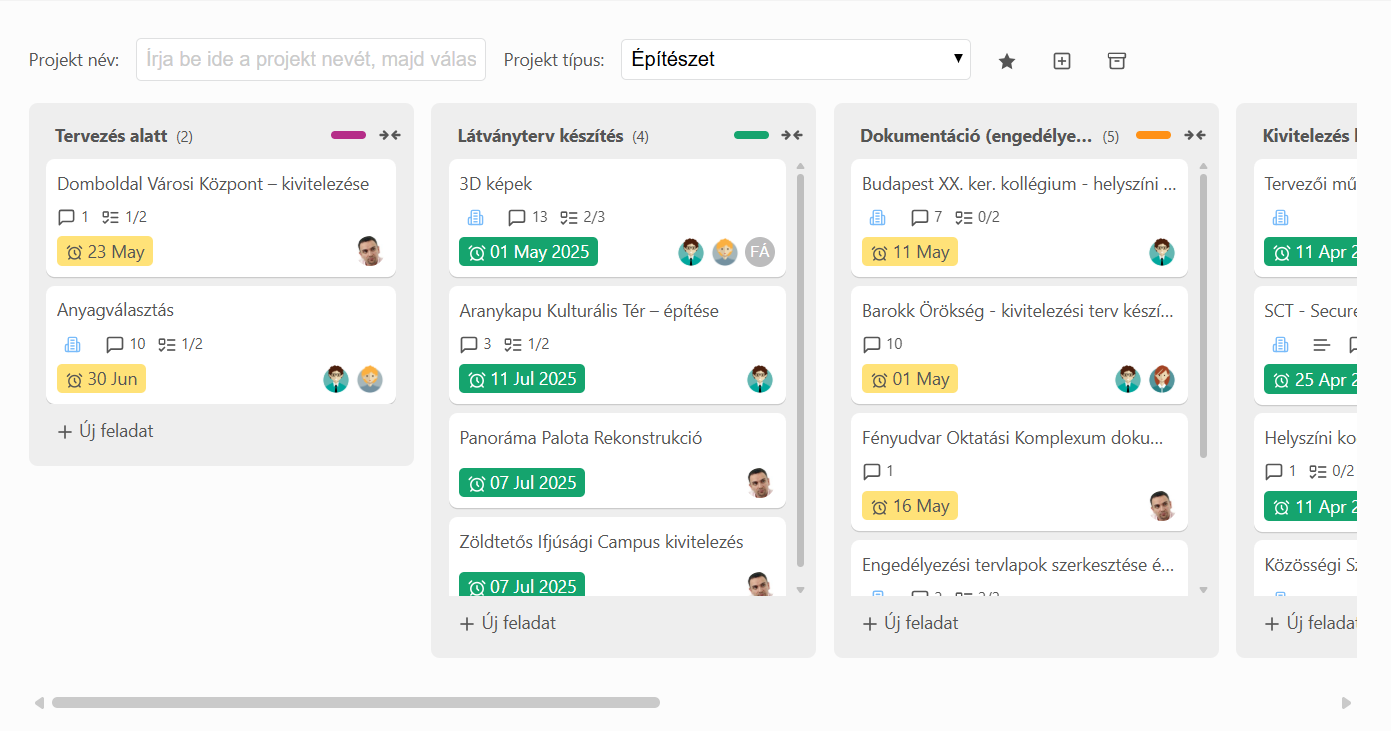The height and width of the screenshot is (731, 1391).
Task: Click the 2/3 checklist icon on 3D képek
Action: tap(570, 216)
